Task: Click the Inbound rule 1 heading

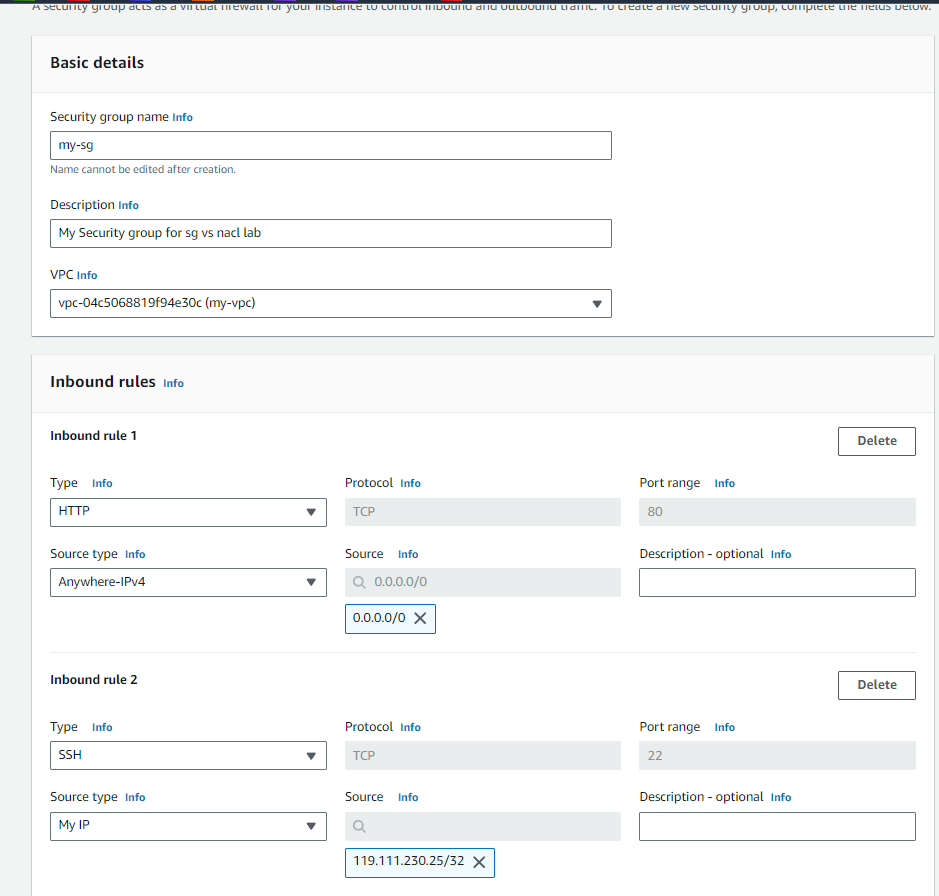Action: tap(93, 436)
